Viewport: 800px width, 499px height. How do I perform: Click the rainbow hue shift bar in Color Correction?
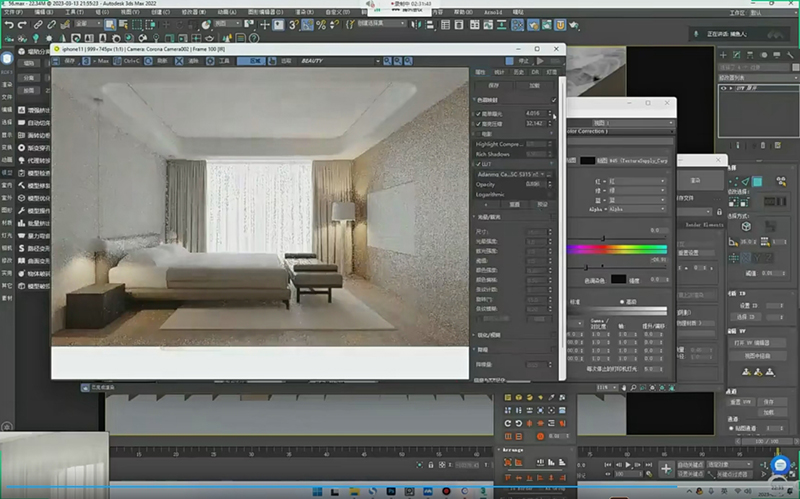tap(617, 249)
